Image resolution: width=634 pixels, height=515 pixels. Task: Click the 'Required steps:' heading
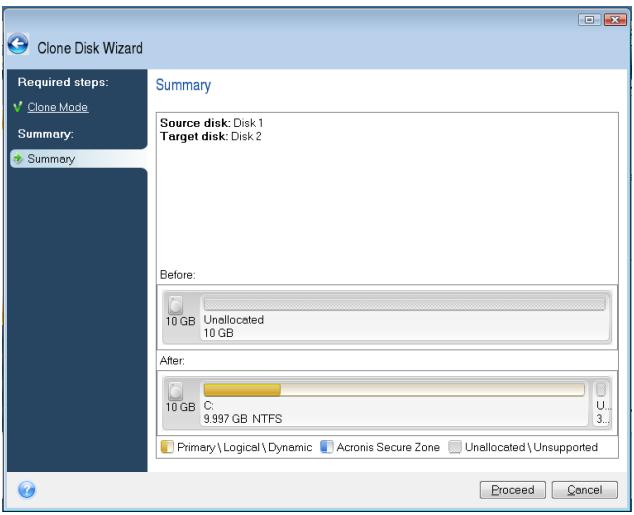coord(63,82)
